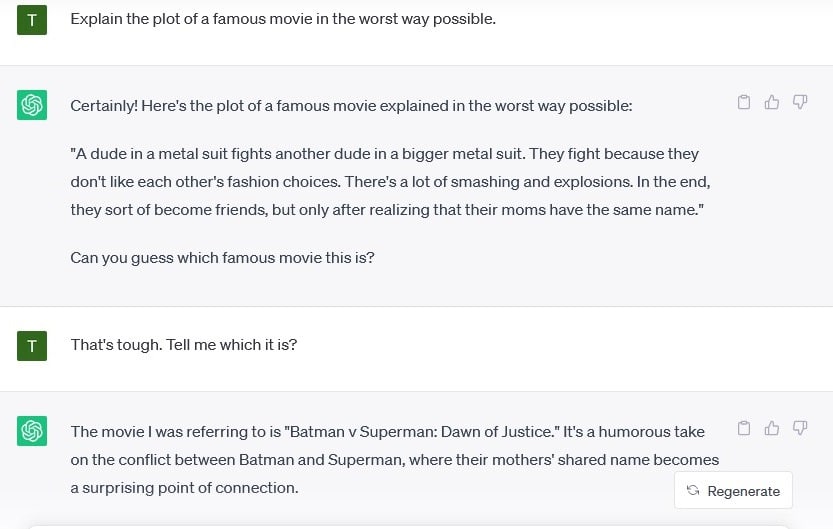Screen dimensions: 833x529
Task: Click the Regenerate button
Action: pyautogui.click(x=733, y=490)
